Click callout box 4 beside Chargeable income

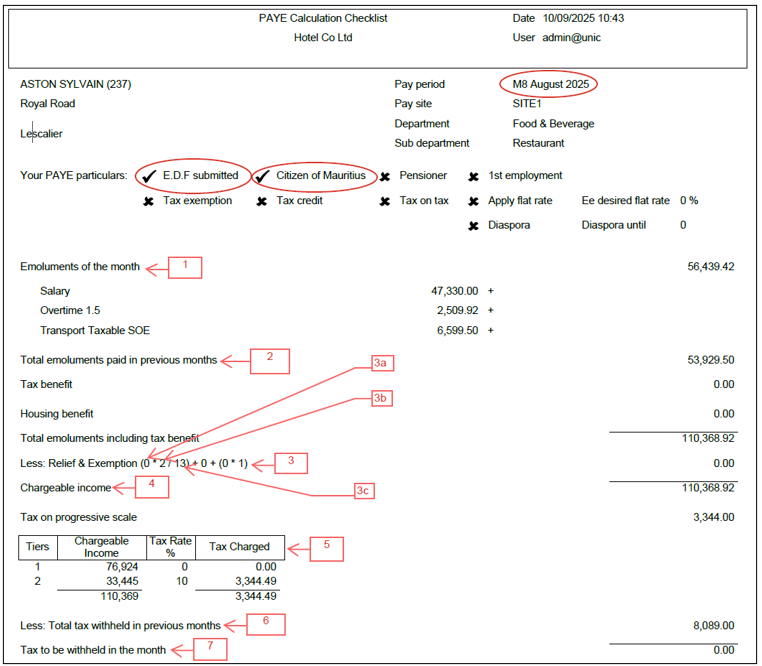[151, 488]
